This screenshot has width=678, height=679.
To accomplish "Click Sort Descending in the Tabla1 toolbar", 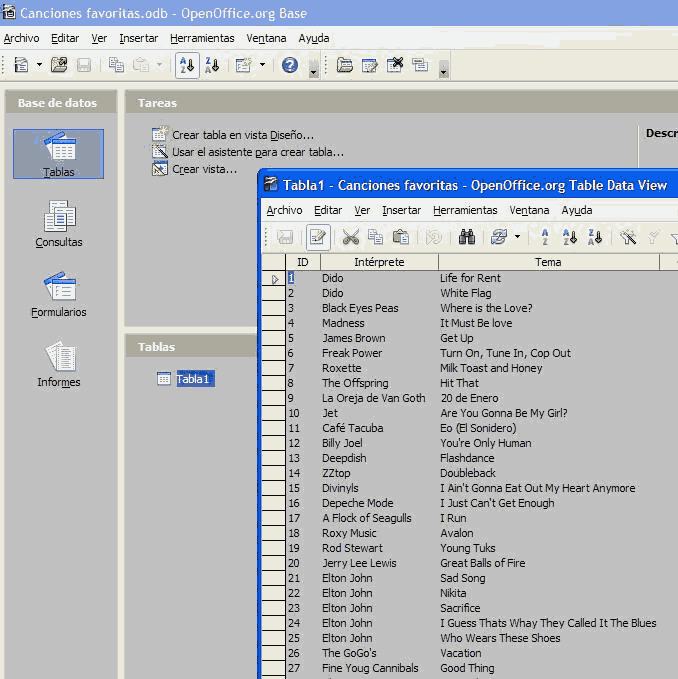I will point(595,237).
